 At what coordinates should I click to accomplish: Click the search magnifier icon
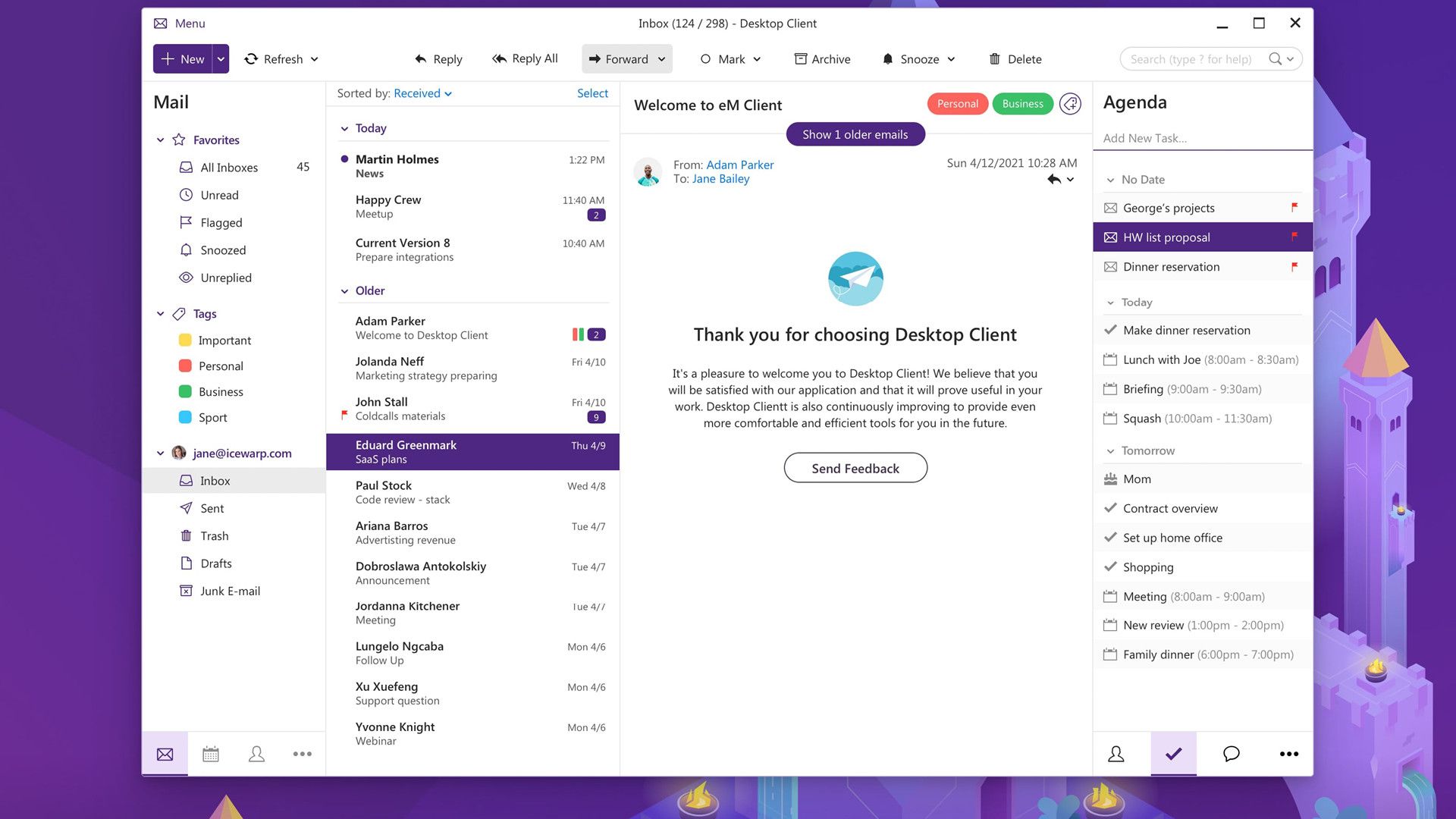[x=1276, y=59]
